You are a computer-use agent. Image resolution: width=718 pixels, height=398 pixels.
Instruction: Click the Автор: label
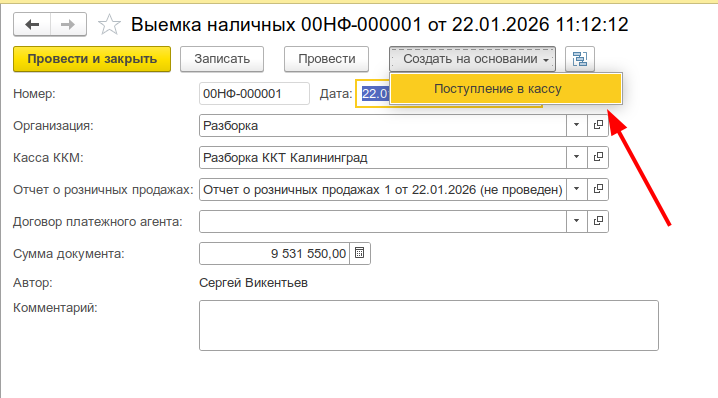point(33,283)
